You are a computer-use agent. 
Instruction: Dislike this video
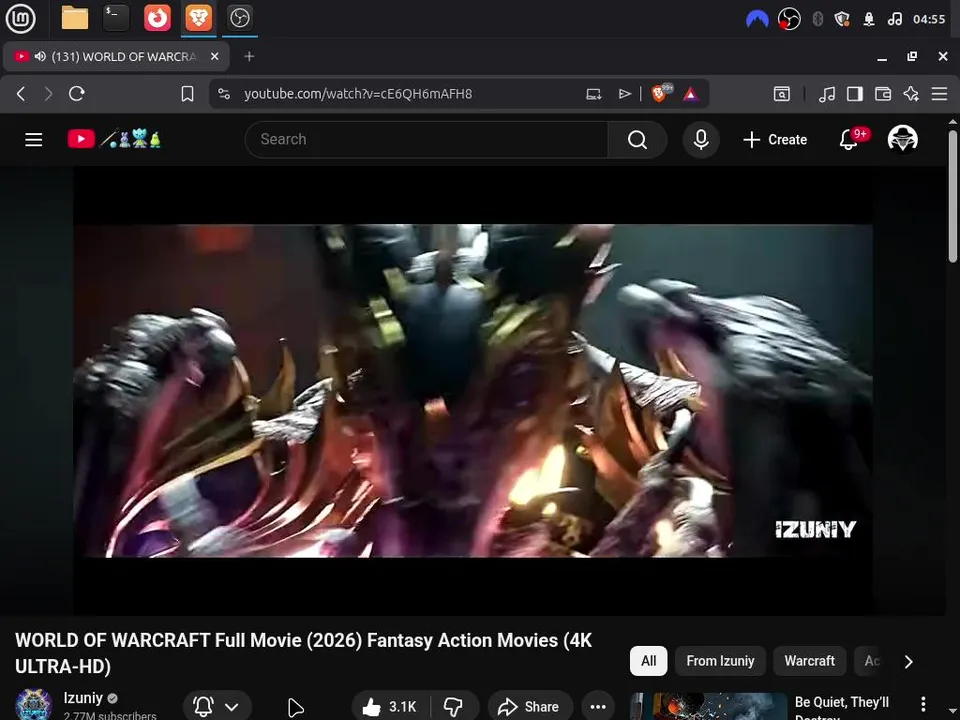coord(454,707)
